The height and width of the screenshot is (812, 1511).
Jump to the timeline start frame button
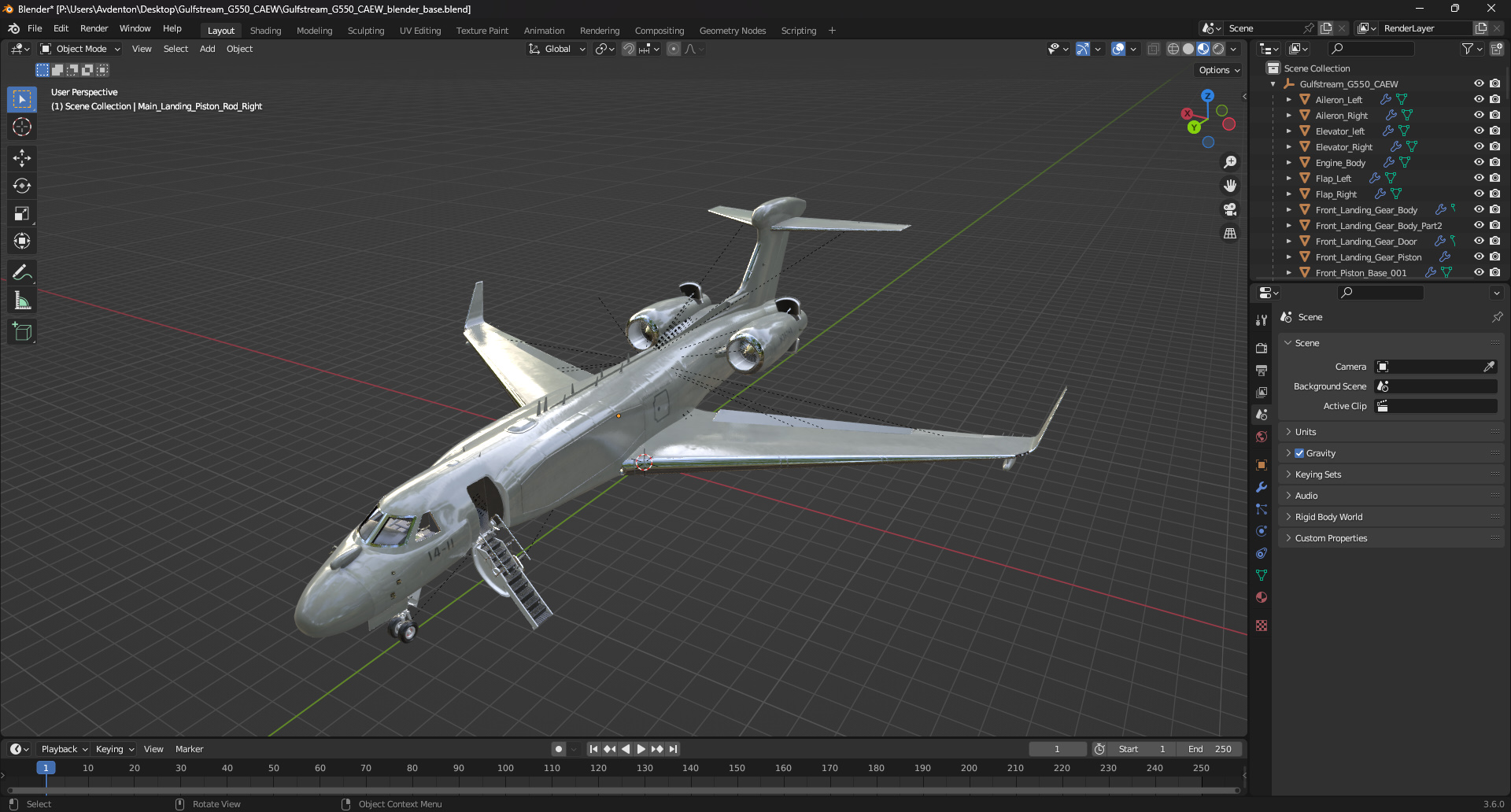593,749
